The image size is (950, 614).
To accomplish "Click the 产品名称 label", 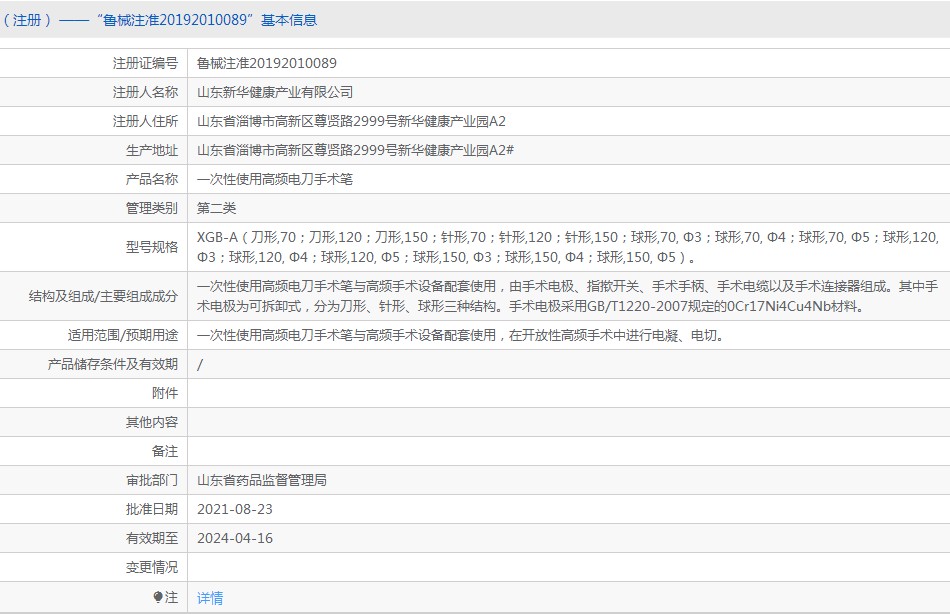I will click(x=152, y=179).
